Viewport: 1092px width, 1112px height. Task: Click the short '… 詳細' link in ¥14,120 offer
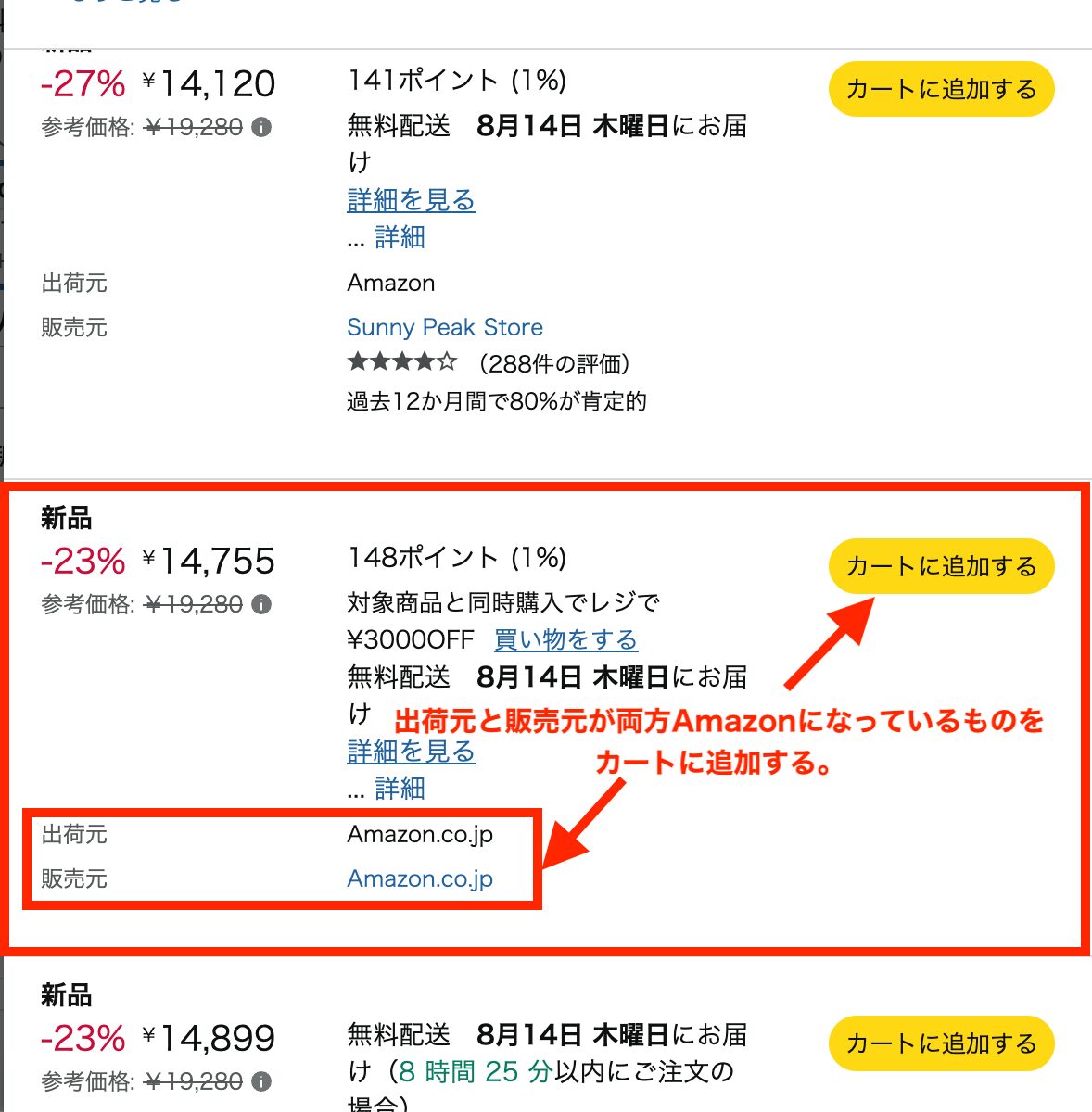click(399, 237)
